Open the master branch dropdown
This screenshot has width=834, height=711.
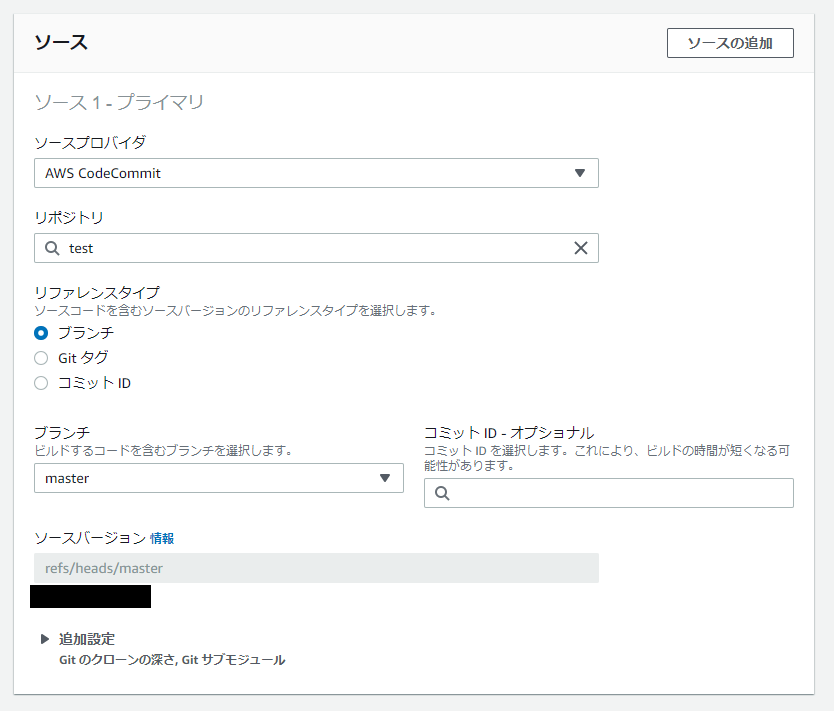click(x=219, y=478)
